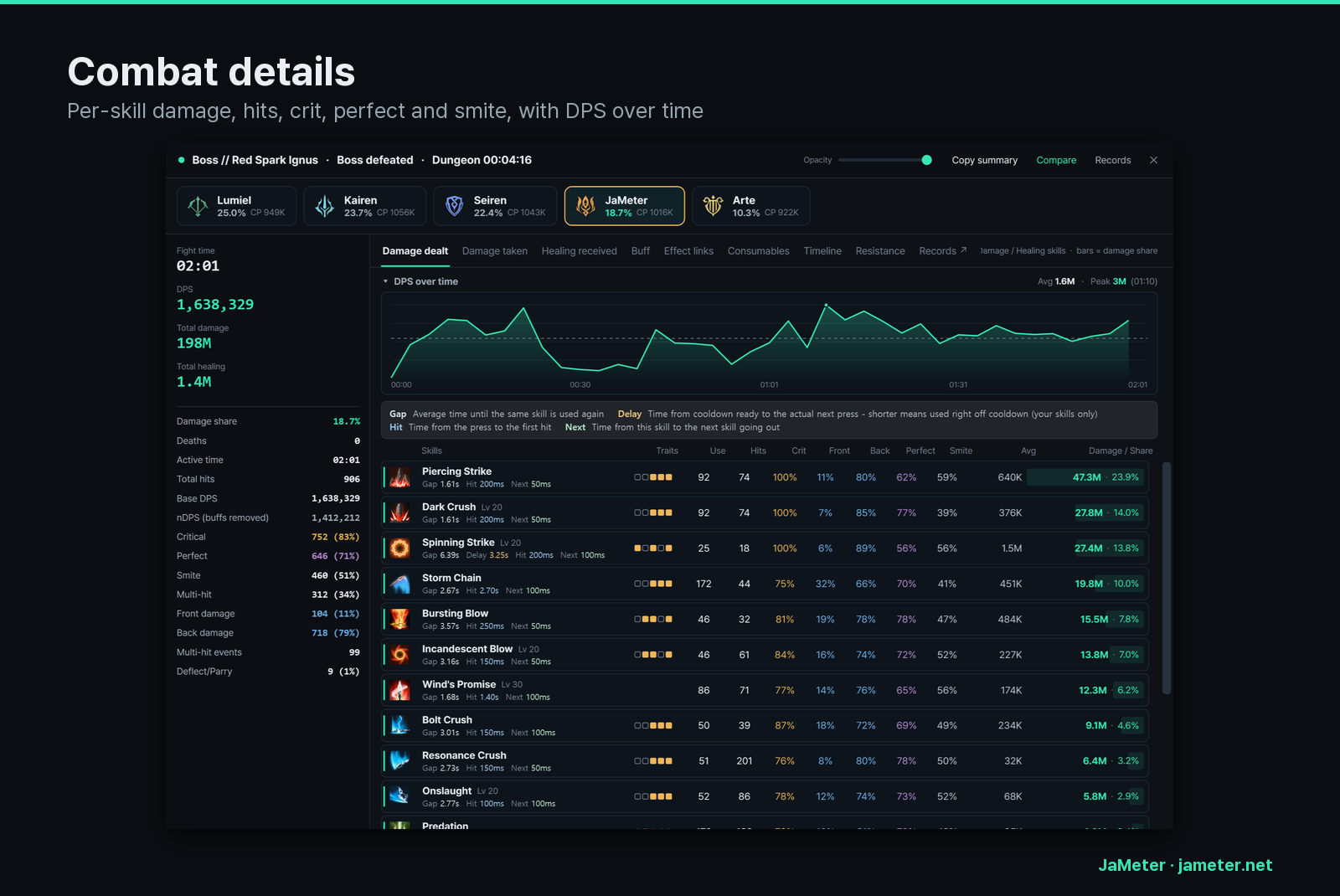
Task: Switch to the Consumables tab
Action: [759, 251]
